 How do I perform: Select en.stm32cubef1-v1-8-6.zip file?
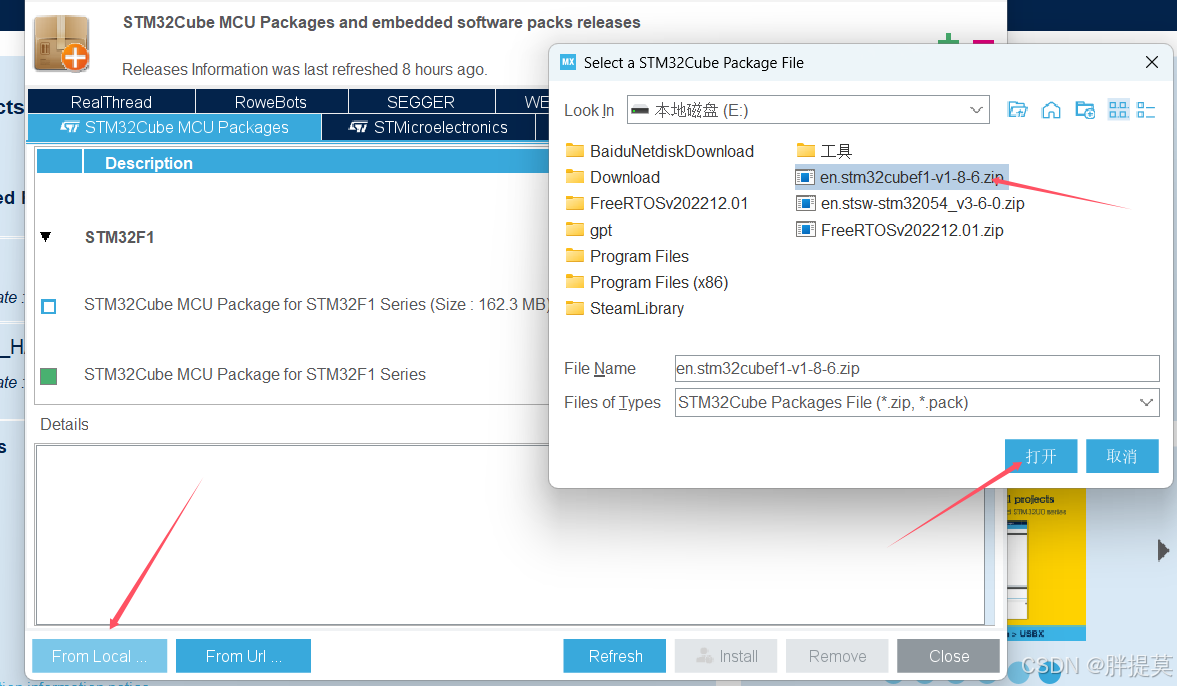[900, 177]
